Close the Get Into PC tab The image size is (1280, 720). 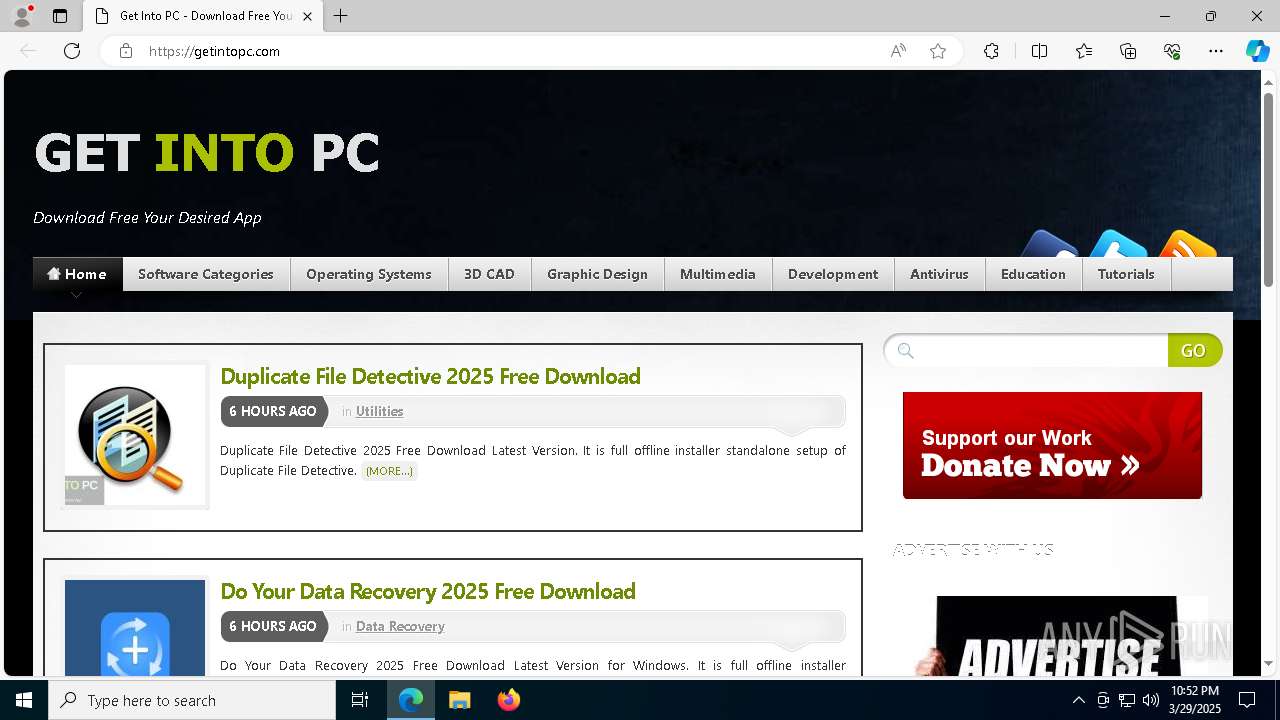(307, 16)
